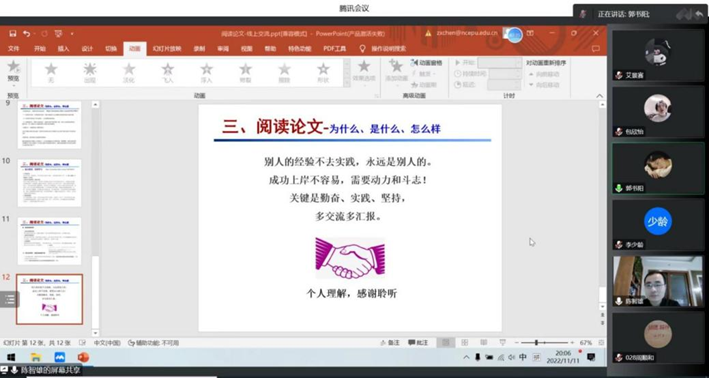The height and width of the screenshot is (378, 709).
Task: Open PowerPoint from the taskbar
Action: point(83,357)
